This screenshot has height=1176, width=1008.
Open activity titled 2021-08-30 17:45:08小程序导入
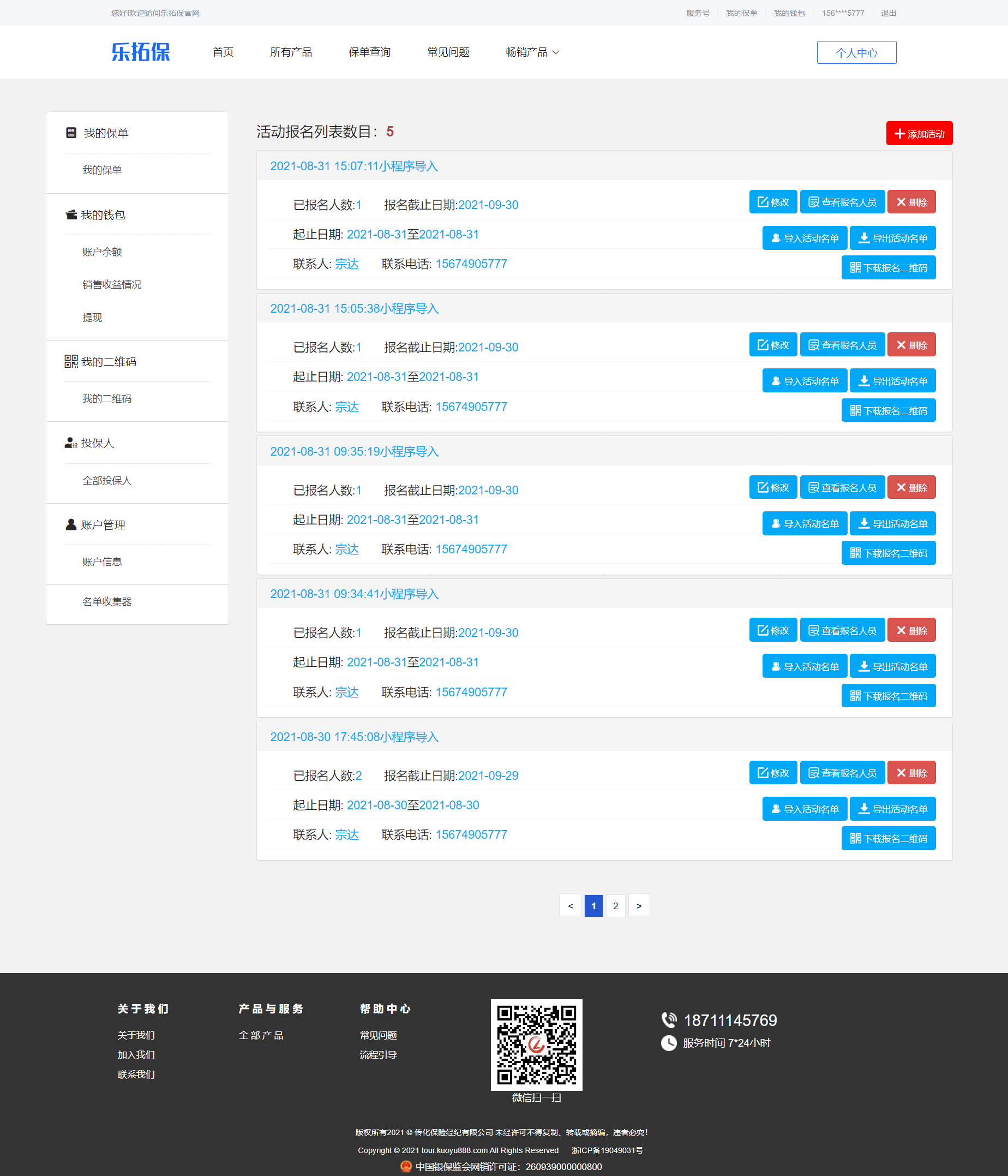pos(354,737)
